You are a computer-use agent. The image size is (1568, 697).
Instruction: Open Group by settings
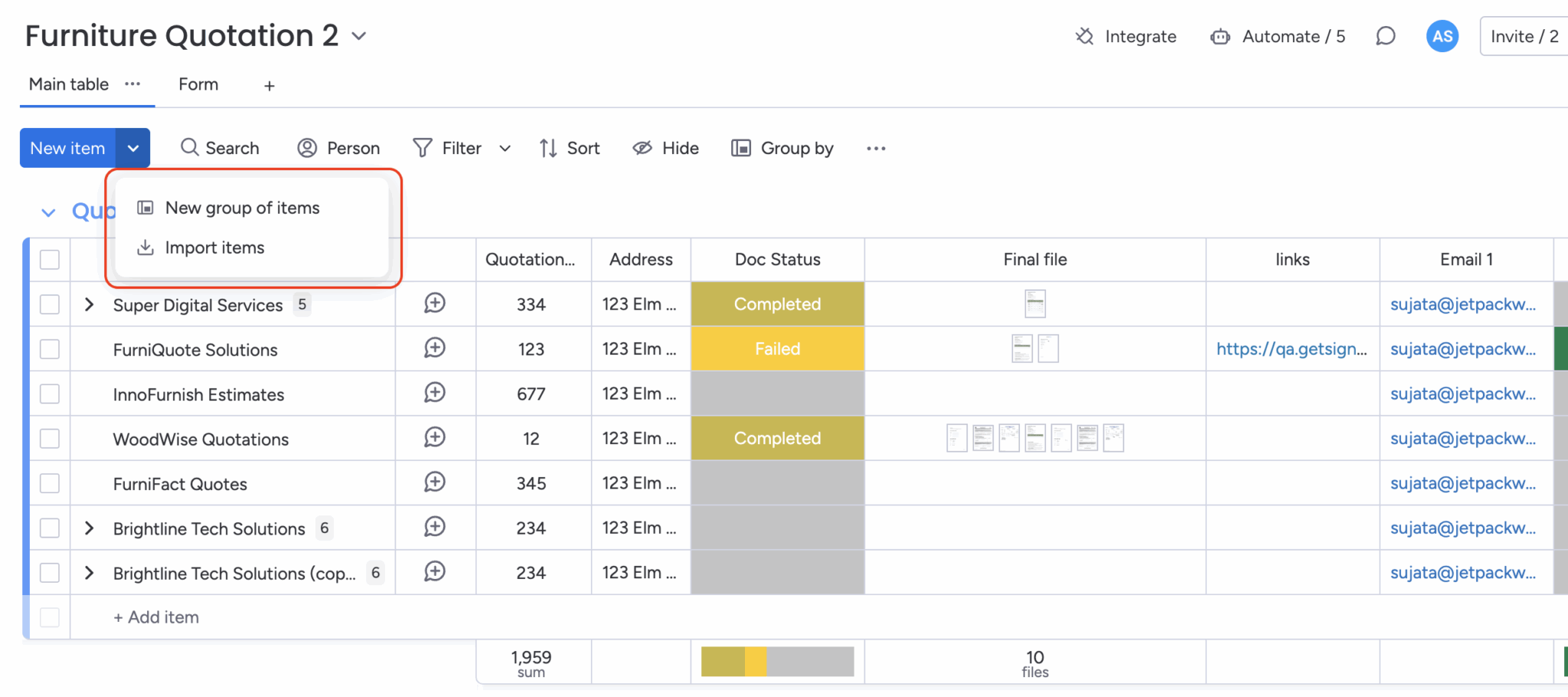pyautogui.click(x=782, y=148)
